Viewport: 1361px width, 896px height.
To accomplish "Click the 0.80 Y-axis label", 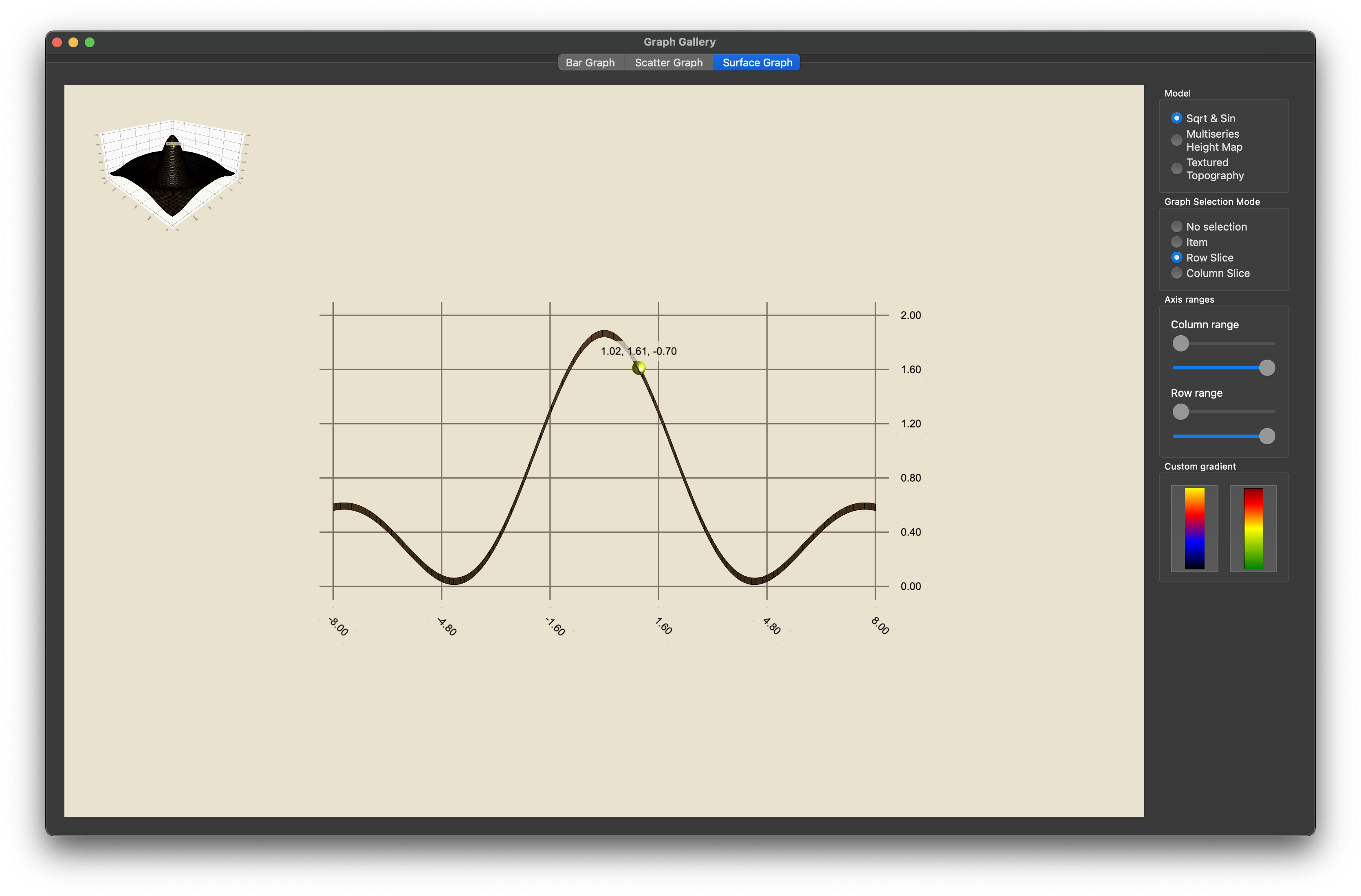I will 910,478.
